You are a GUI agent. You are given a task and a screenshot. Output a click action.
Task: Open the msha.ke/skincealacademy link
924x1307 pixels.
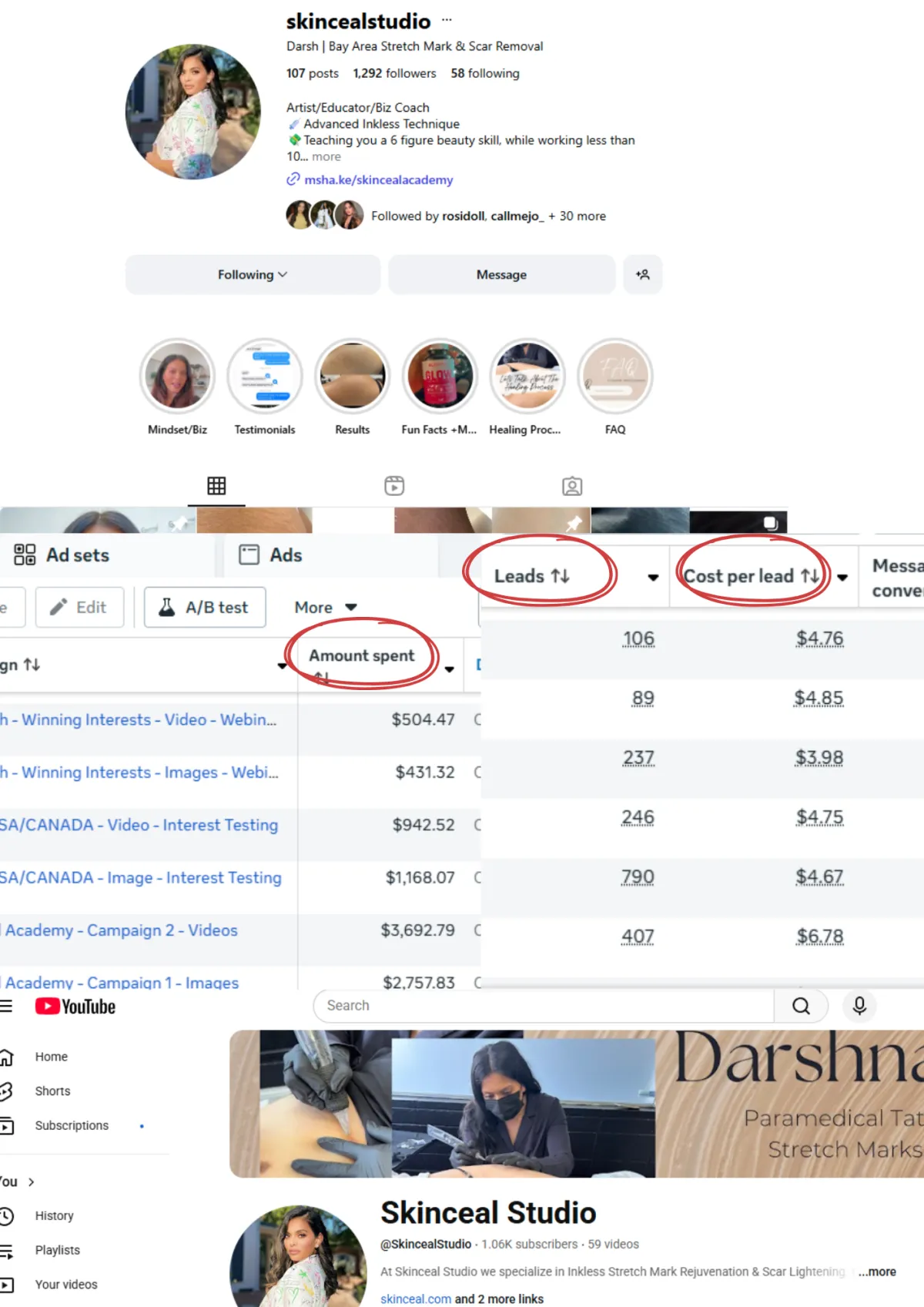[x=378, y=179]
